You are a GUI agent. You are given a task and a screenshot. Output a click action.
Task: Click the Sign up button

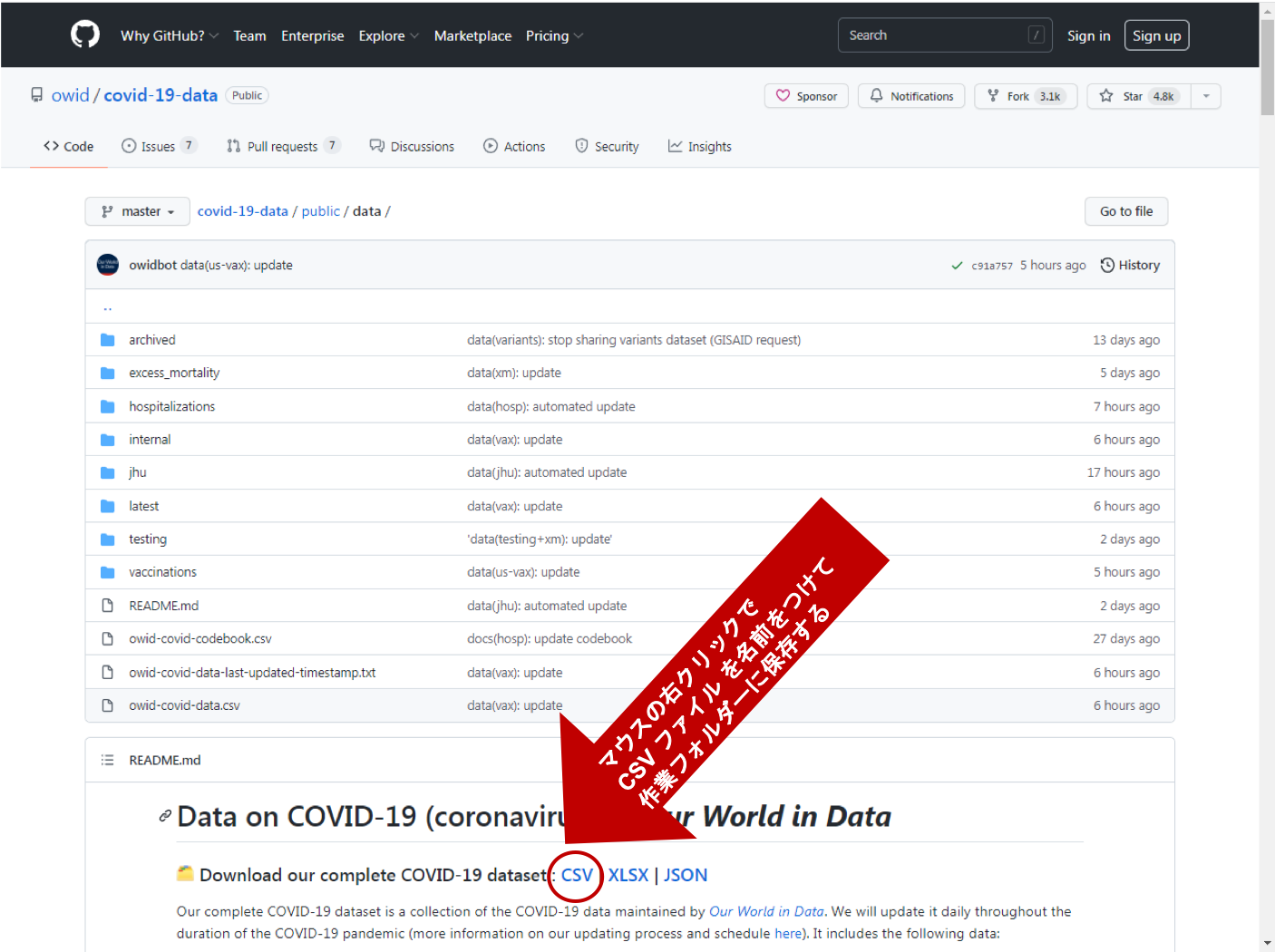[x=1156, y=35]
